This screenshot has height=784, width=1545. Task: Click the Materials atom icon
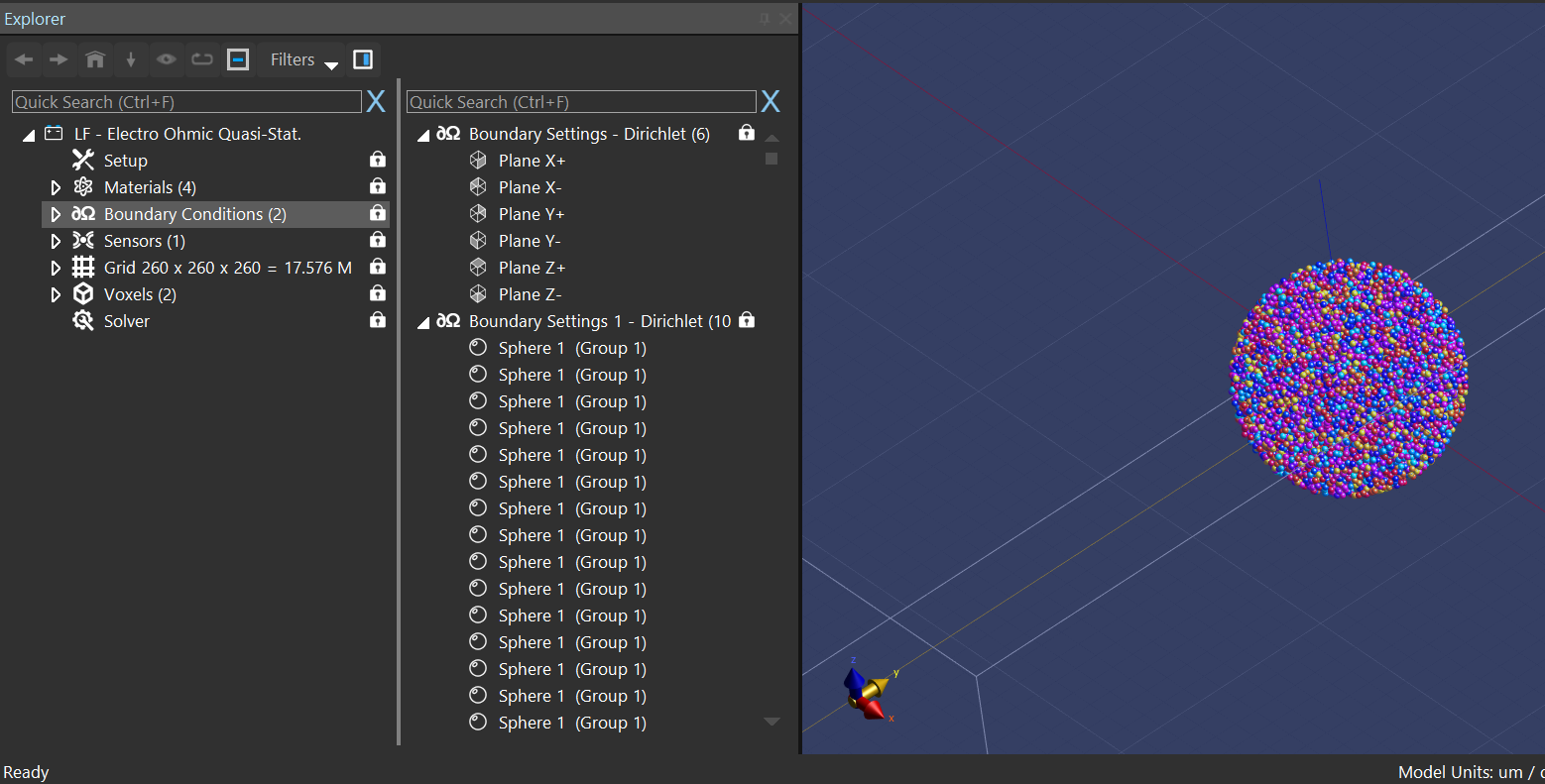(x=83, y=186)
